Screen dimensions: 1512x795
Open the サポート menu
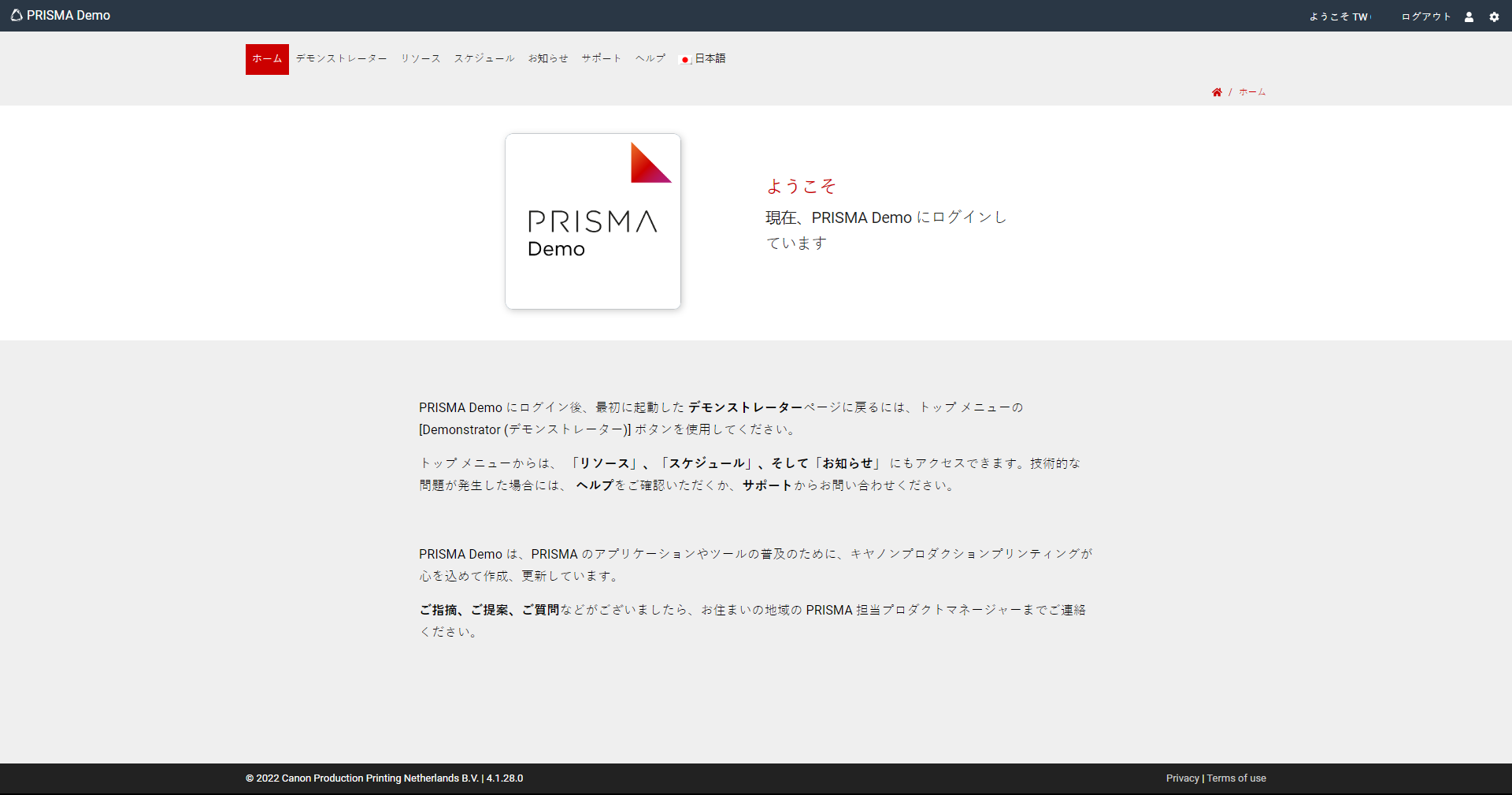pos(602,59)
